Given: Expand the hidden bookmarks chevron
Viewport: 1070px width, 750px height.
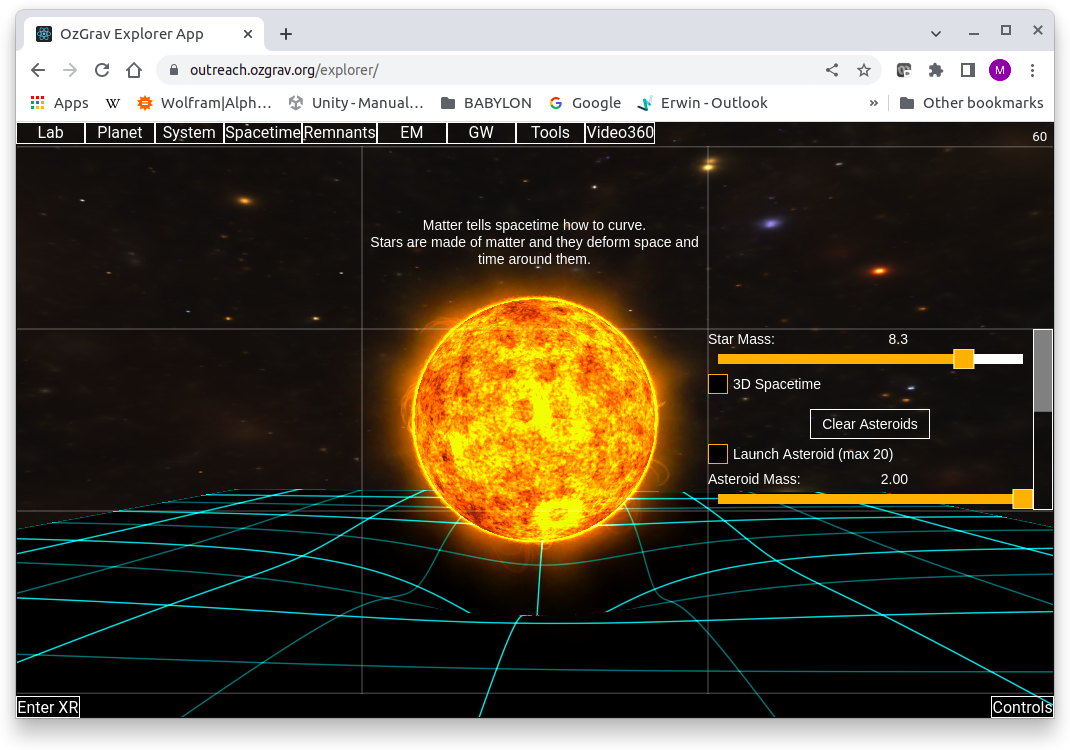Looking at the screenshot, I should click(x=873, y=102).
